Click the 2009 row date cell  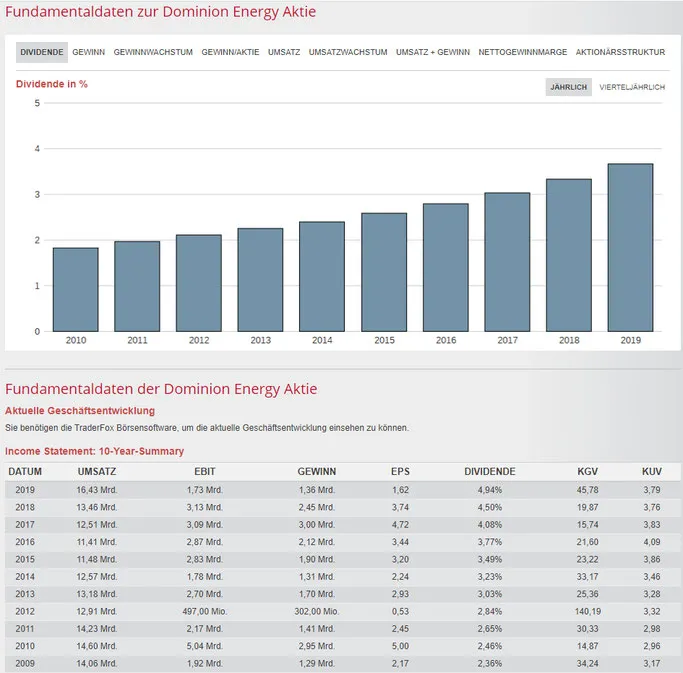click(x=25, y=663)
